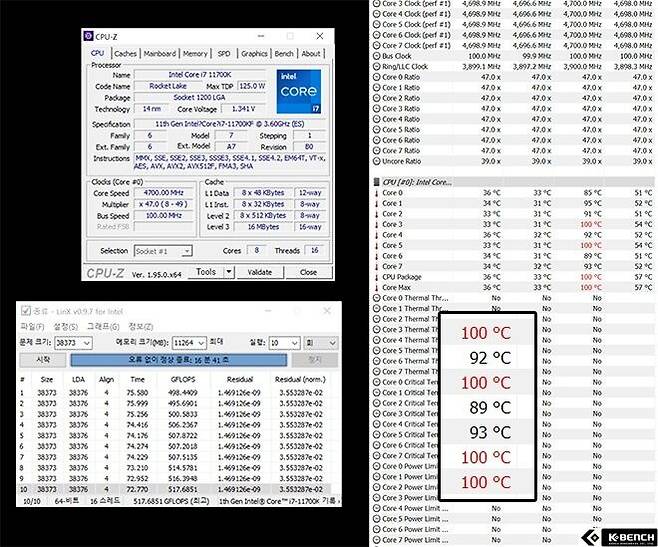Image resolution: width=658 pixels, height=547 pixels.
Task: Click icon beside Core 0 Thermal Throttling row
Action: 376,298
